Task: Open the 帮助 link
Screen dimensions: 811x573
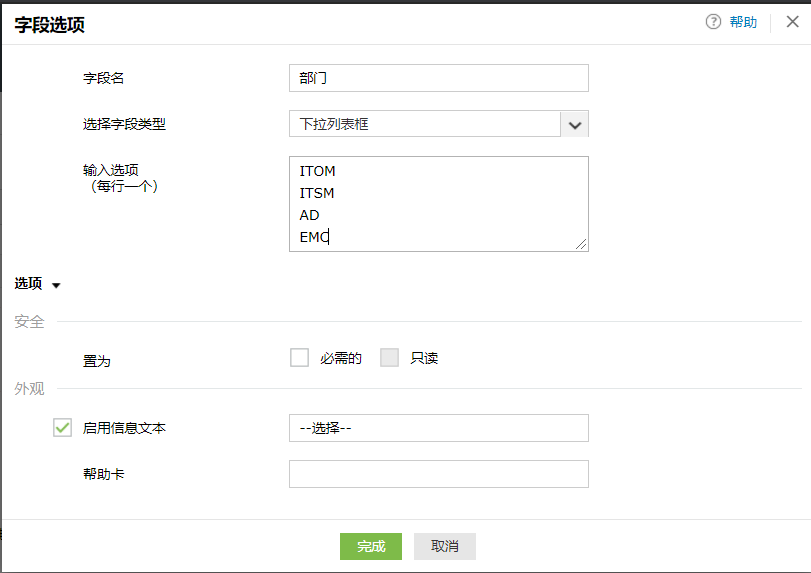Action: [x=743, y=22]
